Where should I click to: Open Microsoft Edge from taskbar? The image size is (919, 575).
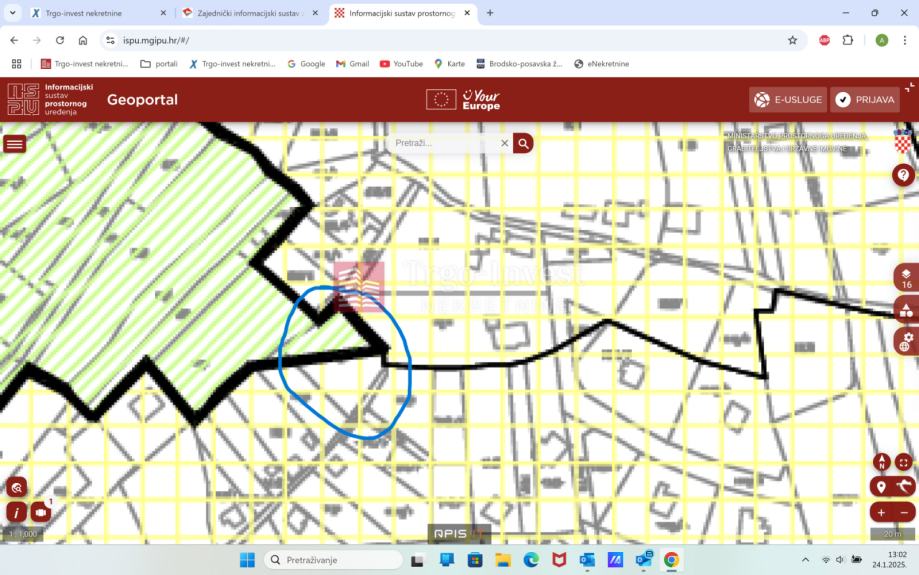pos(531,560)
